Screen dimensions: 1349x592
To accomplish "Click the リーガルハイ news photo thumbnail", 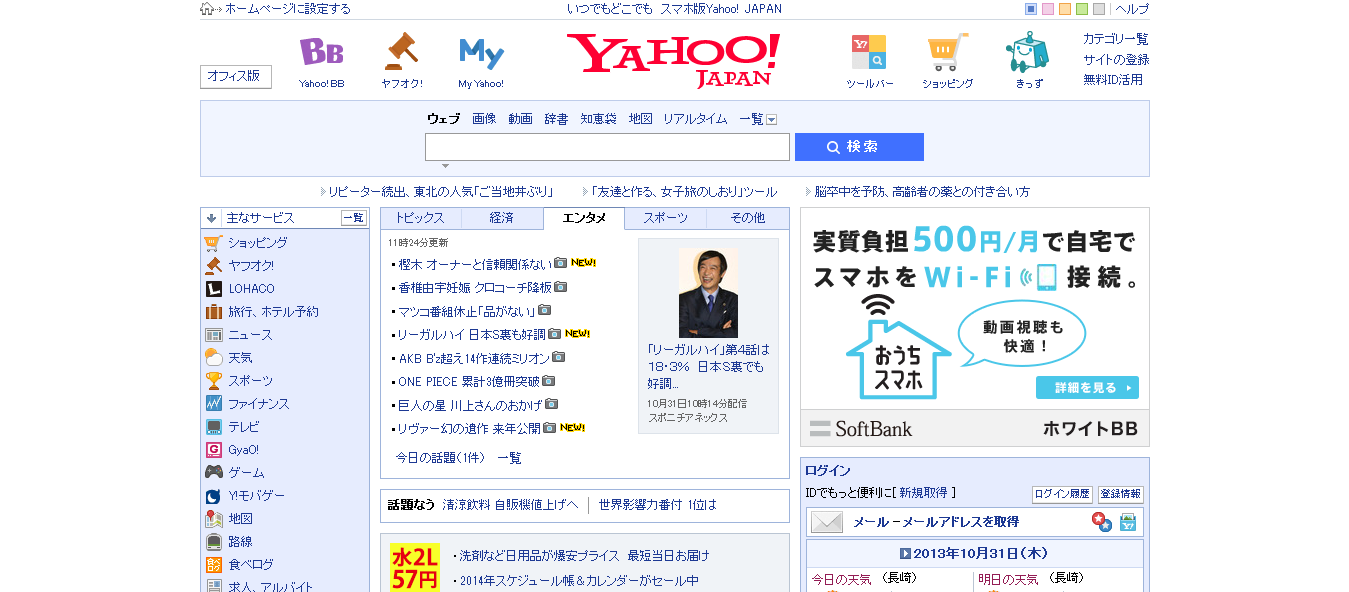I will tap(708, 292).
